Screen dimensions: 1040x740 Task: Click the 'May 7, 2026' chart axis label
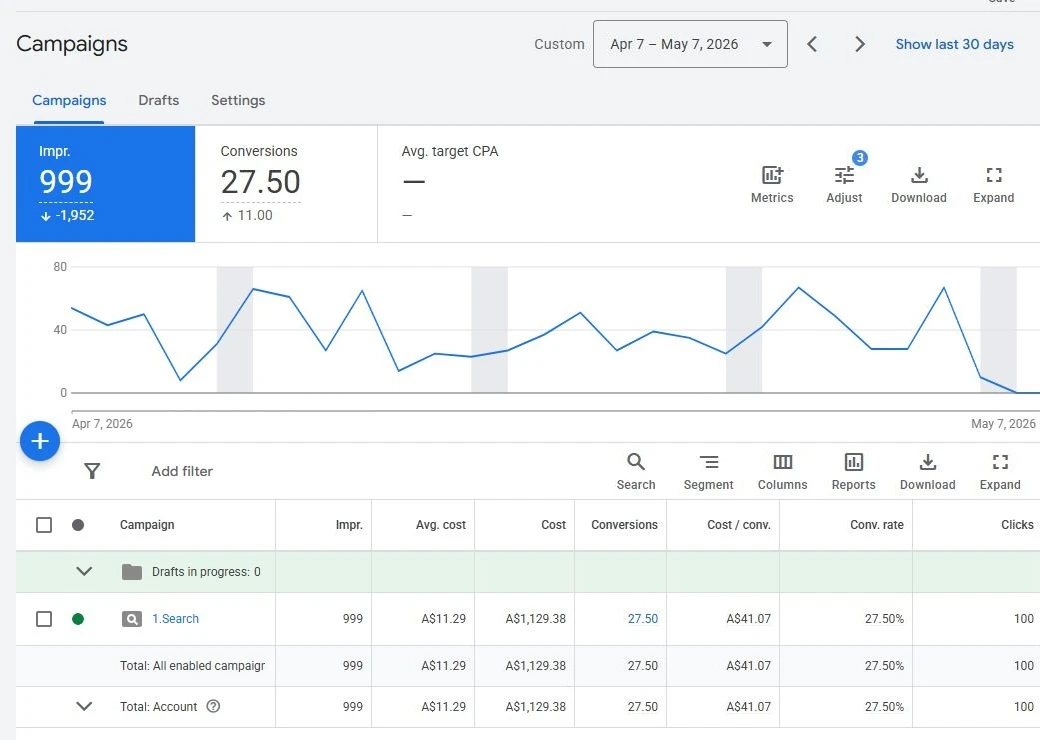[1003, 424]
